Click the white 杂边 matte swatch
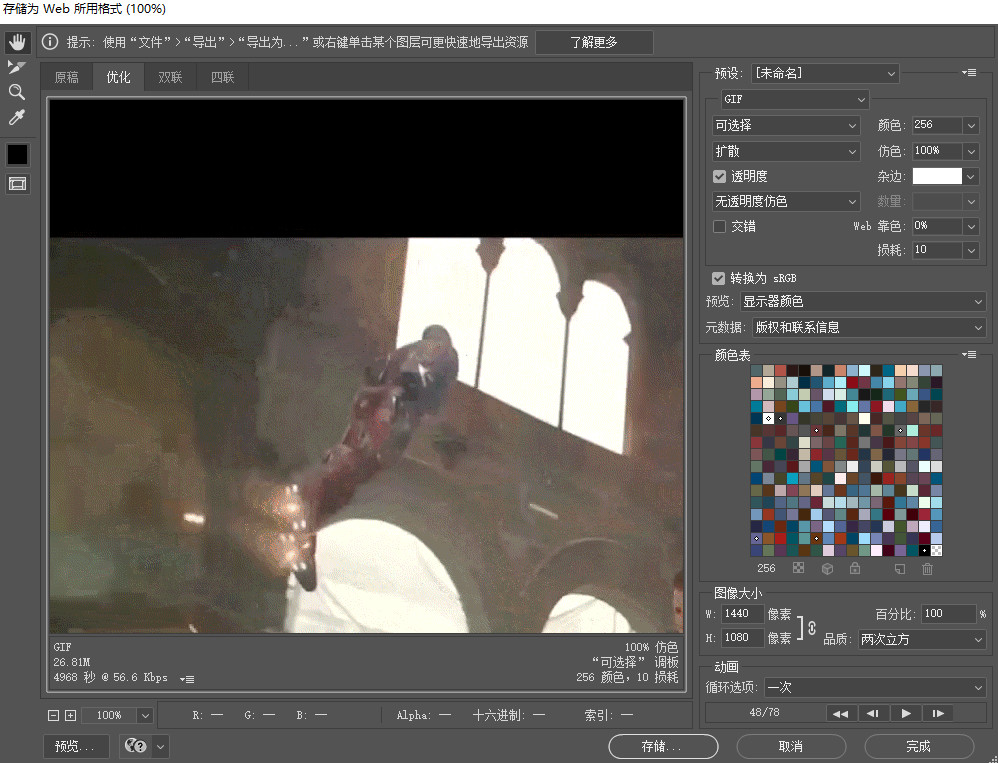Image resolution: width=998 pixels, height=763 pixels. coord(937,176)
